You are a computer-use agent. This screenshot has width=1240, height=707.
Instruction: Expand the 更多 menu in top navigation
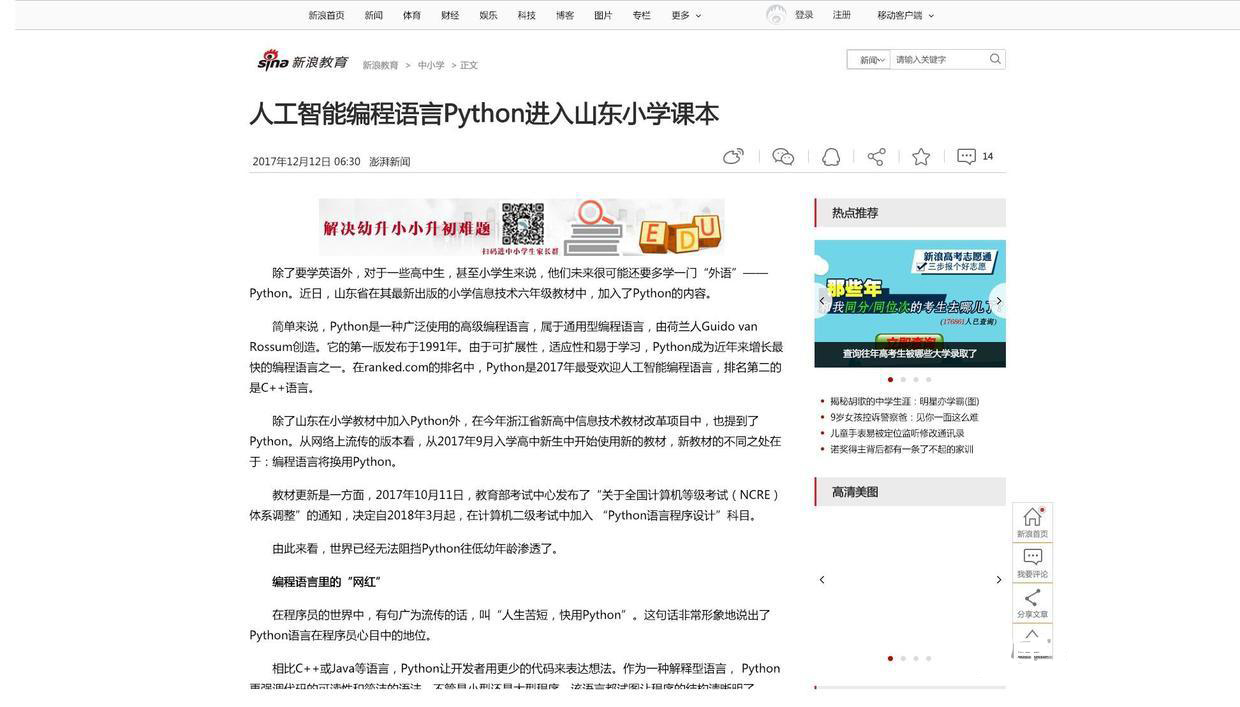point(686,15)
